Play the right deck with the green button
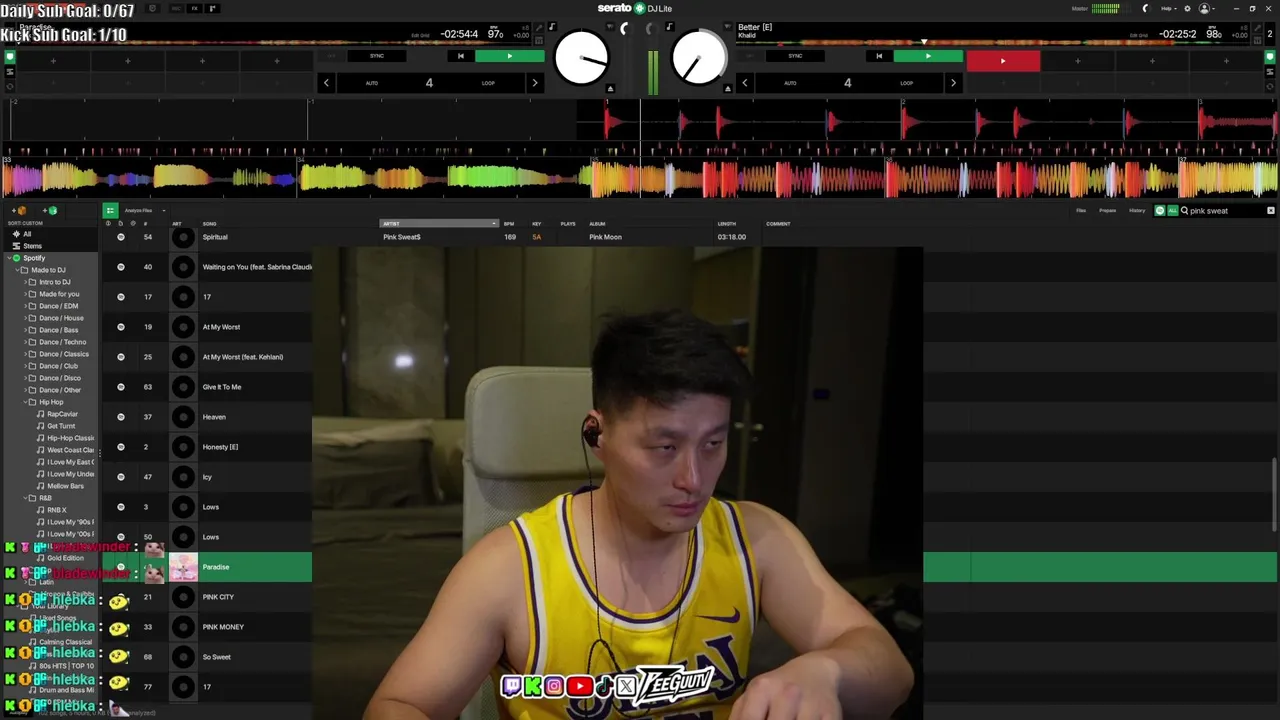 tap(927, 56)
